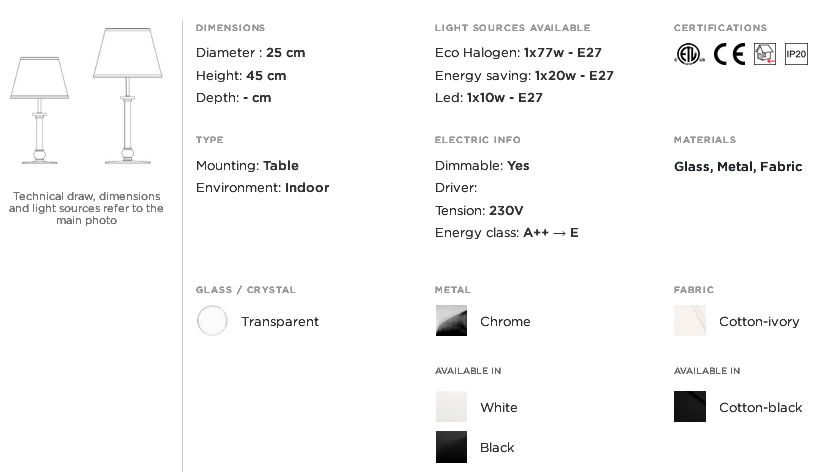The image size is (827, 472).
Task: Click the Chrome label text
Action: click(505, 321)
